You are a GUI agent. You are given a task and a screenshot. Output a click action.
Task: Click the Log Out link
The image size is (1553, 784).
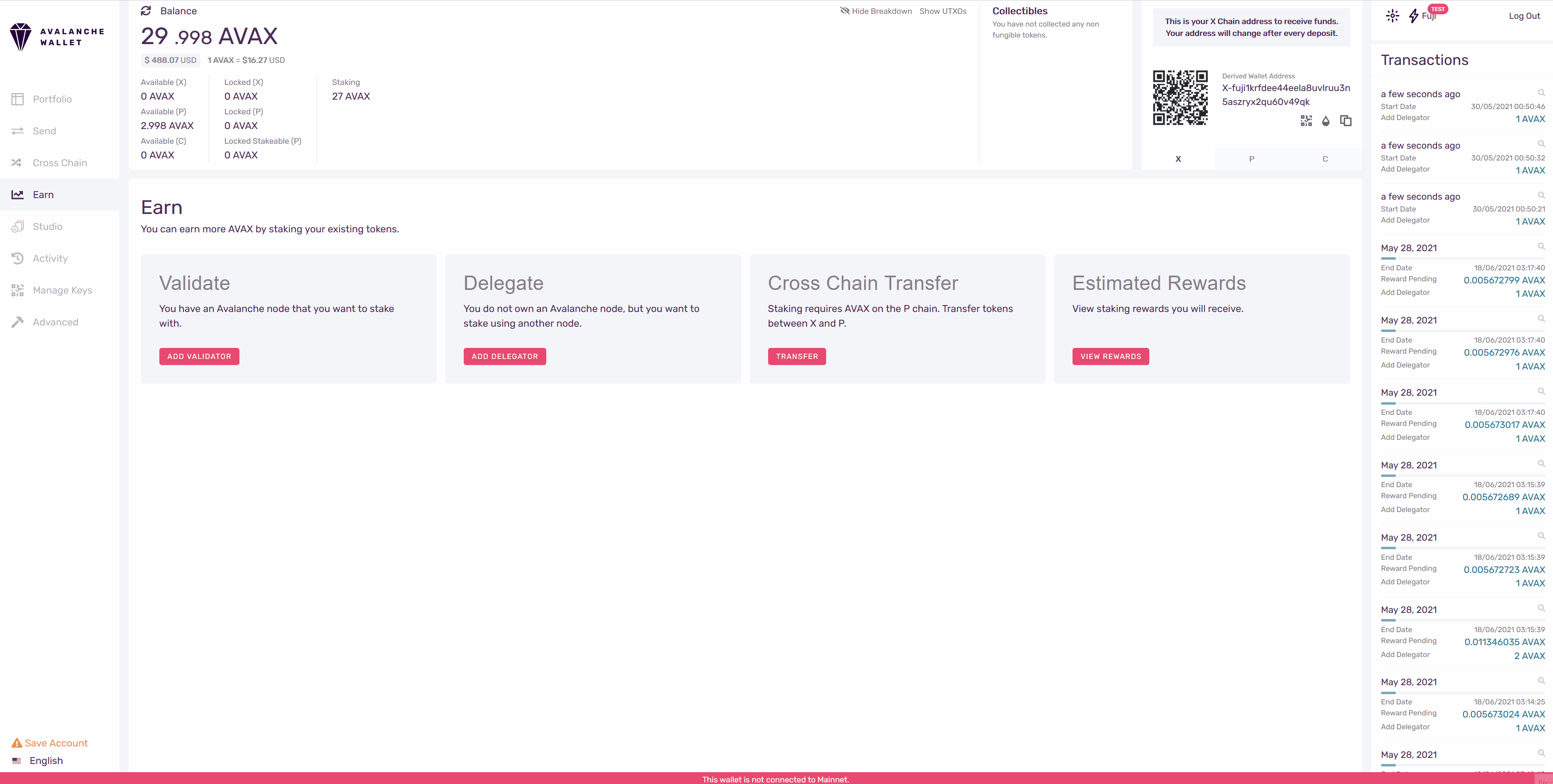[x=1524, y=16]
